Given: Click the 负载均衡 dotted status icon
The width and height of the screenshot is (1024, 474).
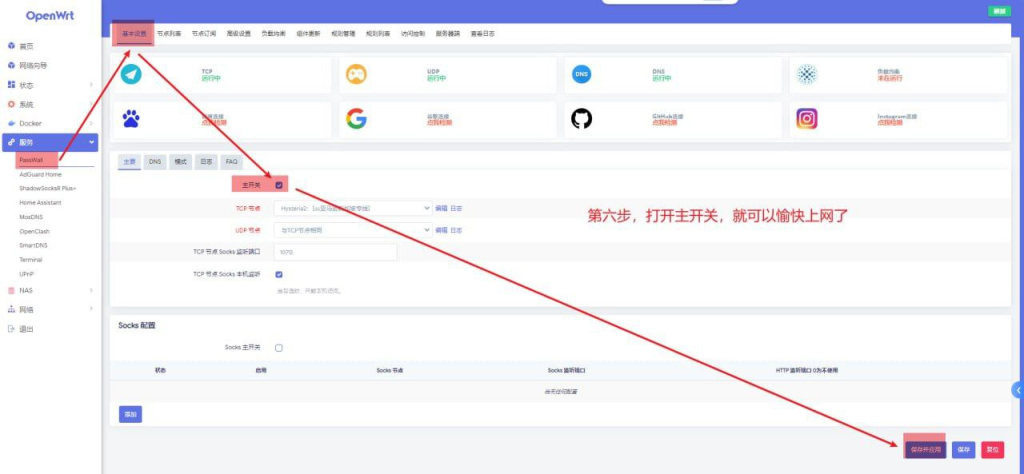Looking at the screenshot, I should pos(807,74).
